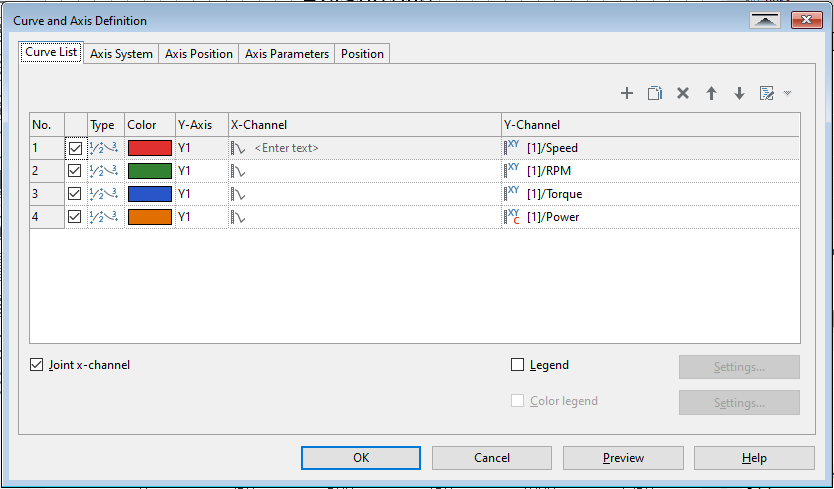The height and width of the screenshot is (489, 834).
Task: Move curve up with arrow icon
Action: [711, 93]
